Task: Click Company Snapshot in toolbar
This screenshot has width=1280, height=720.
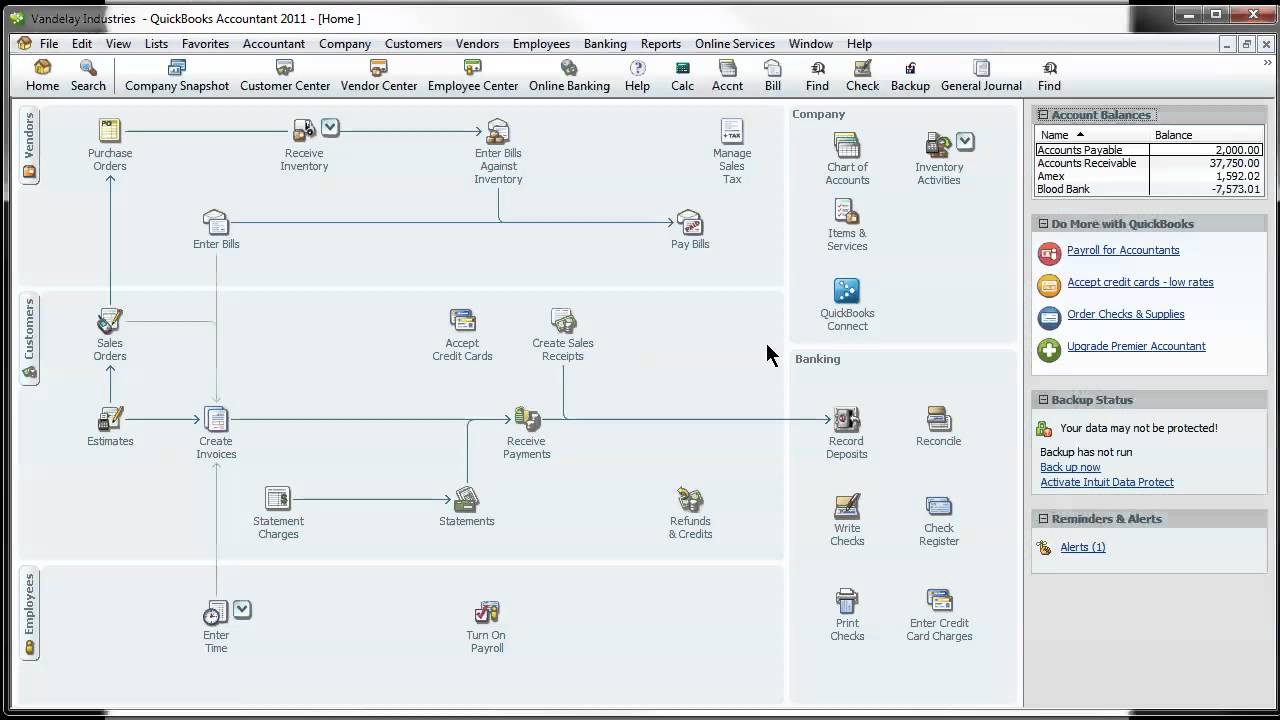Action: click(x=177, y=76)
